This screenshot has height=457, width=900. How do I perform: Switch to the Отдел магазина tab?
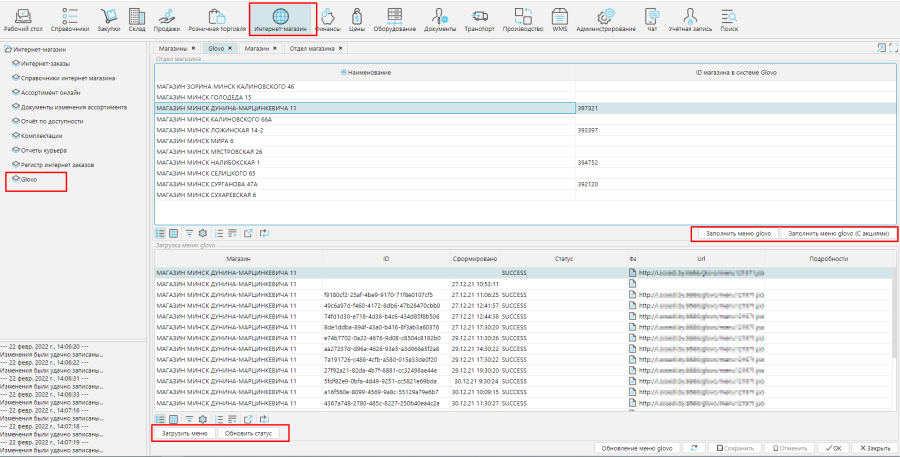pos(310,48)
